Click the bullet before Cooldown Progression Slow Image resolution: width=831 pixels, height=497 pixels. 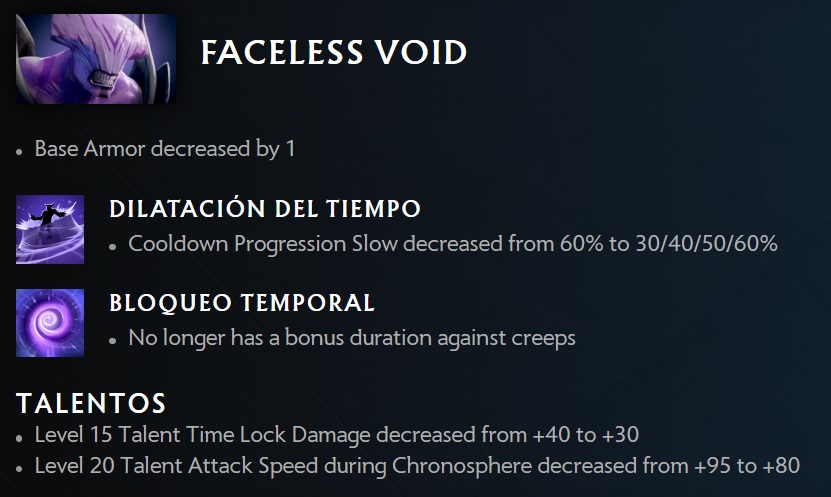tap(115, 246)
